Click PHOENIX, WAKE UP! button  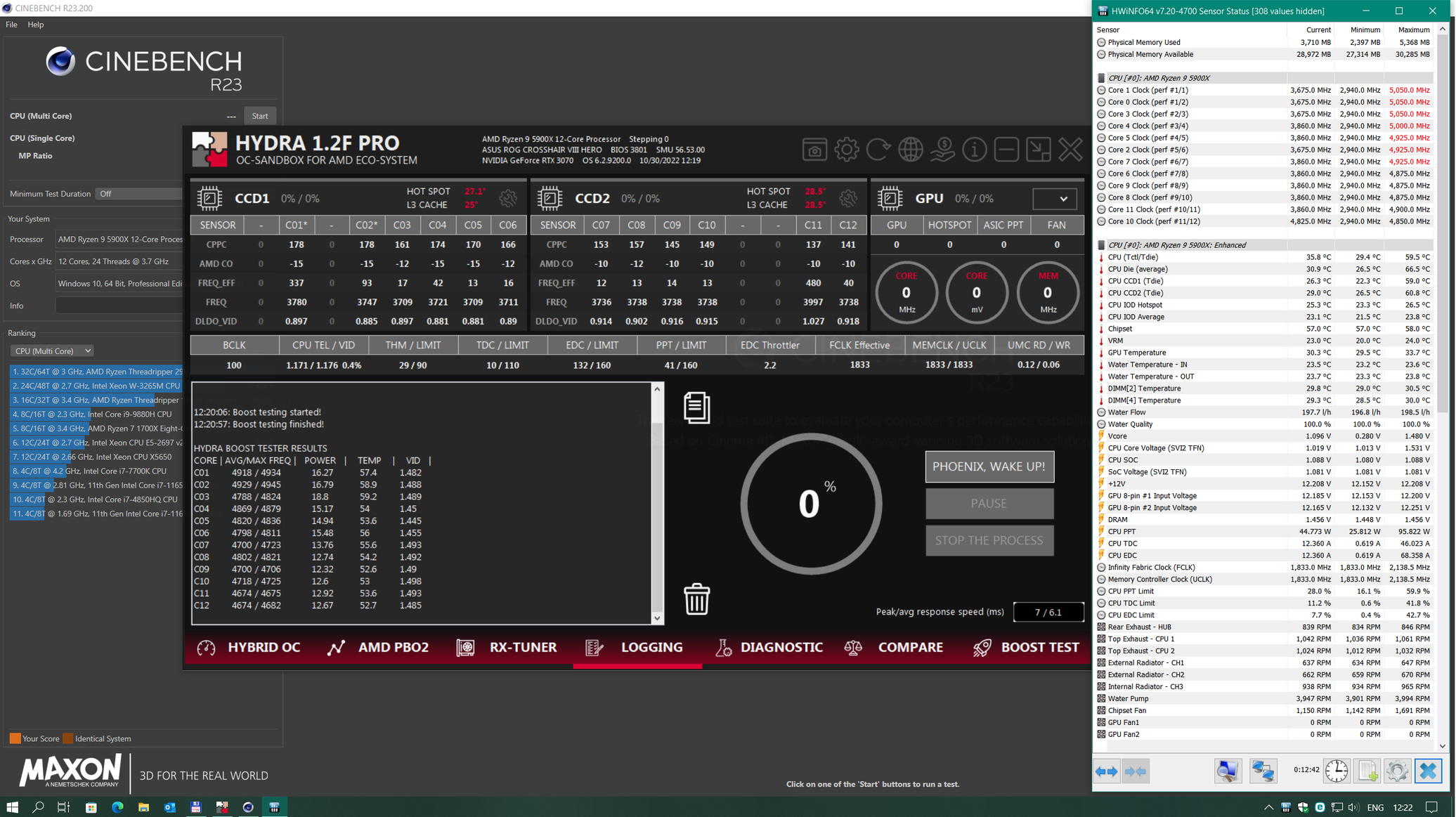989,466
